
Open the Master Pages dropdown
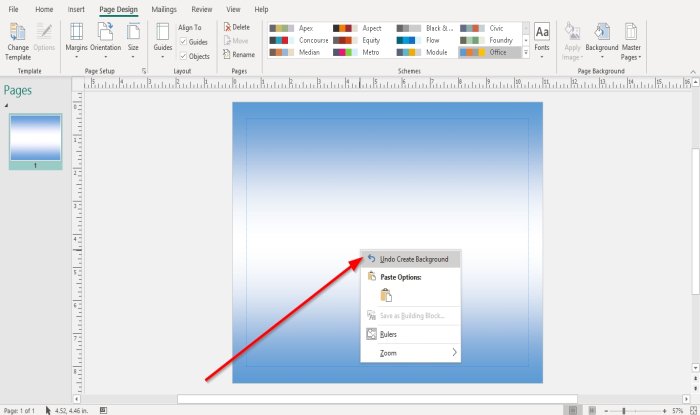click(x=631, y=42)
